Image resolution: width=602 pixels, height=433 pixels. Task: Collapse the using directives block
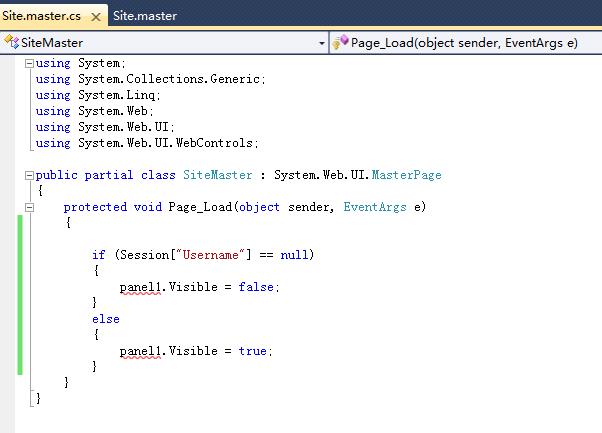[x=29, y=63]
